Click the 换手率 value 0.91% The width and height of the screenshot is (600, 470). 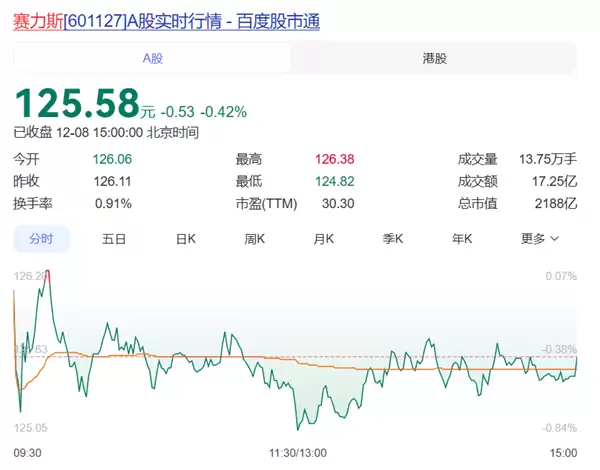[x=113, y=204]
